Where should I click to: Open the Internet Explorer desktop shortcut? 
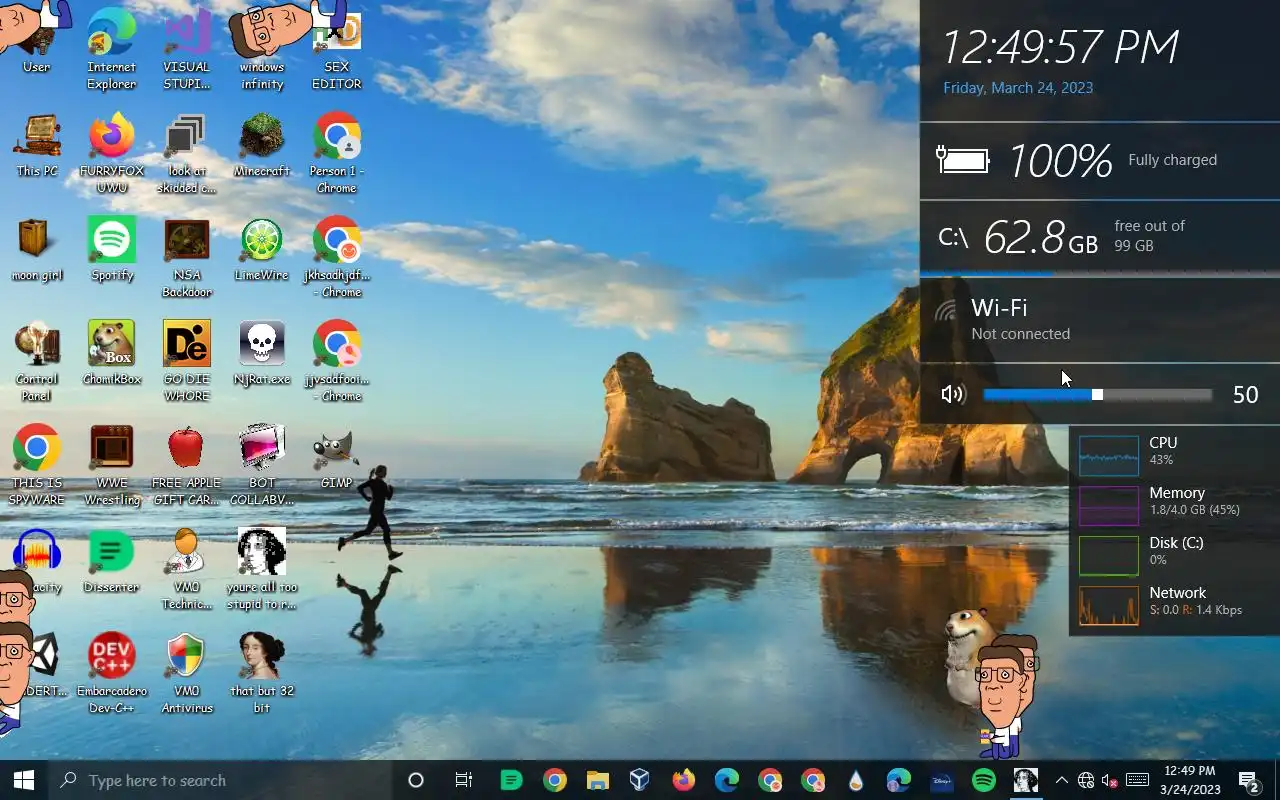(x=112, y=49)
